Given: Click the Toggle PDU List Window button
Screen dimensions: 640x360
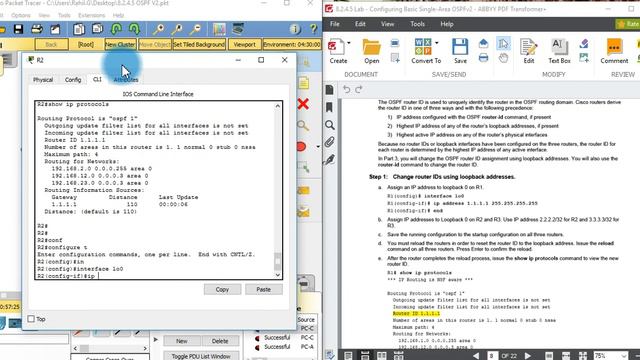Looking at the screenshot, I should coord(201,356).
